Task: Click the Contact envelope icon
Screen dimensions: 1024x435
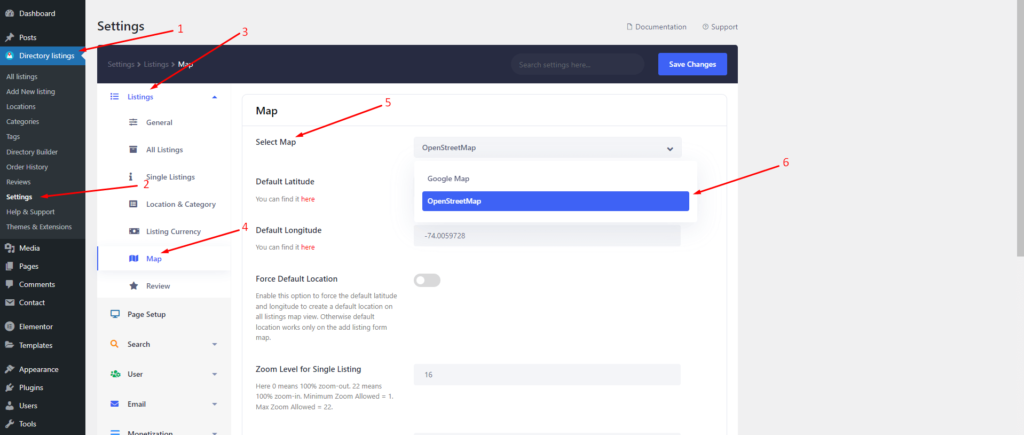Action: point(9,302)
